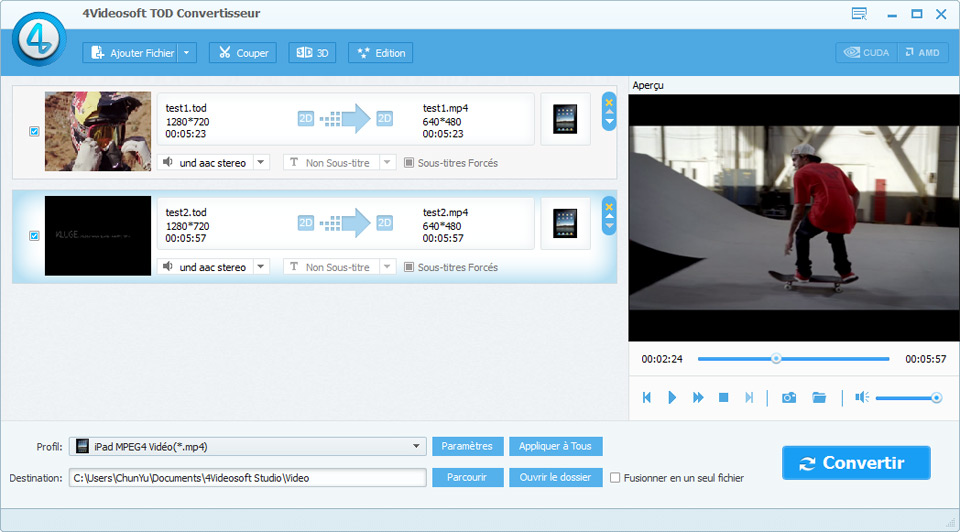Click the fast forward icon
Image resolution: width=960 pixels, height=532 pixels.
(698, 397)
